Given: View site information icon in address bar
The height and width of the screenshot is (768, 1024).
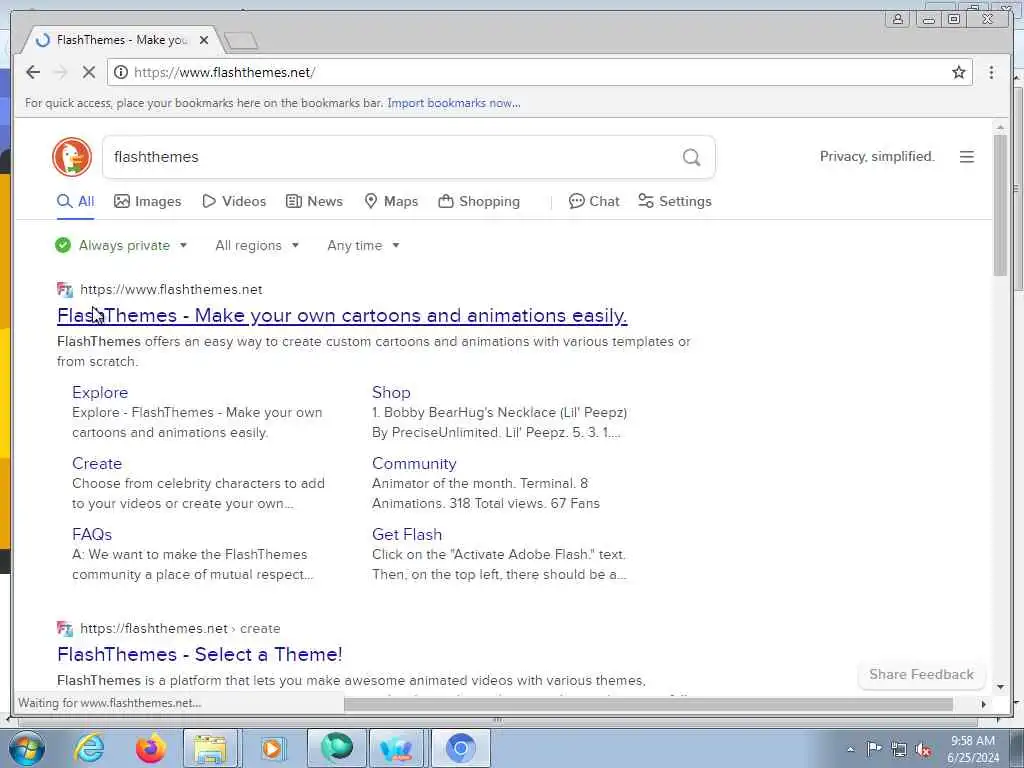Looking at the screenshot, I should tap(121, 72).
